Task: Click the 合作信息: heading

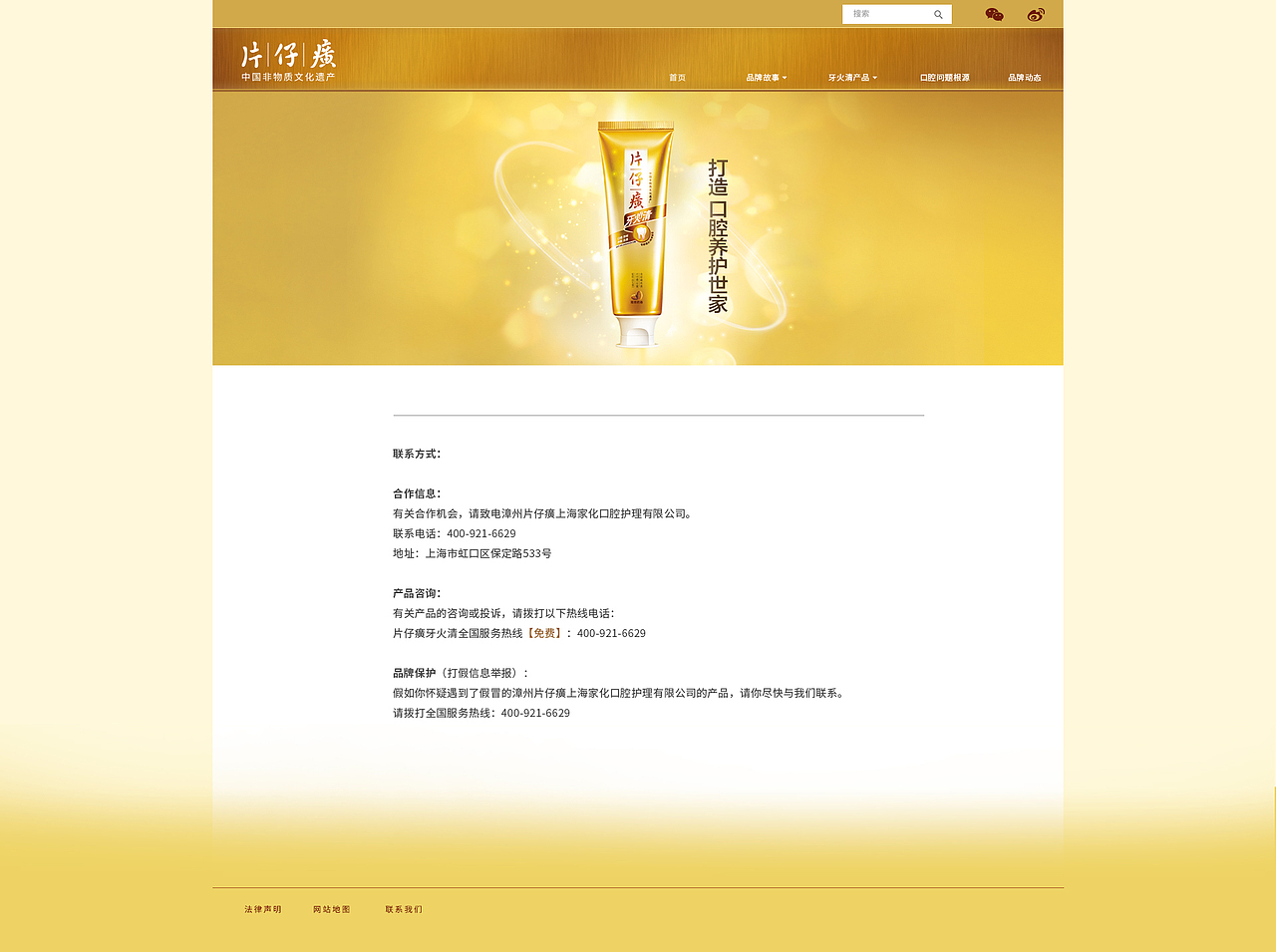Action: pos(417,493)
